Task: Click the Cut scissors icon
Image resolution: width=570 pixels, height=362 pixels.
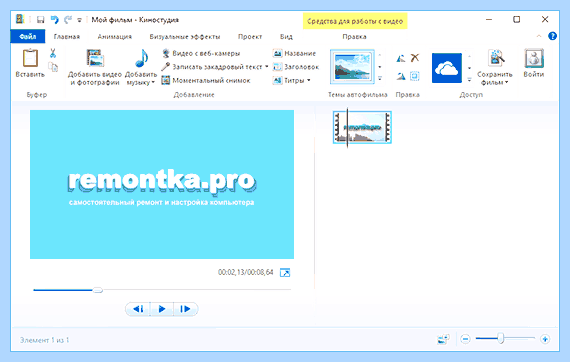Action: (53, 53)
